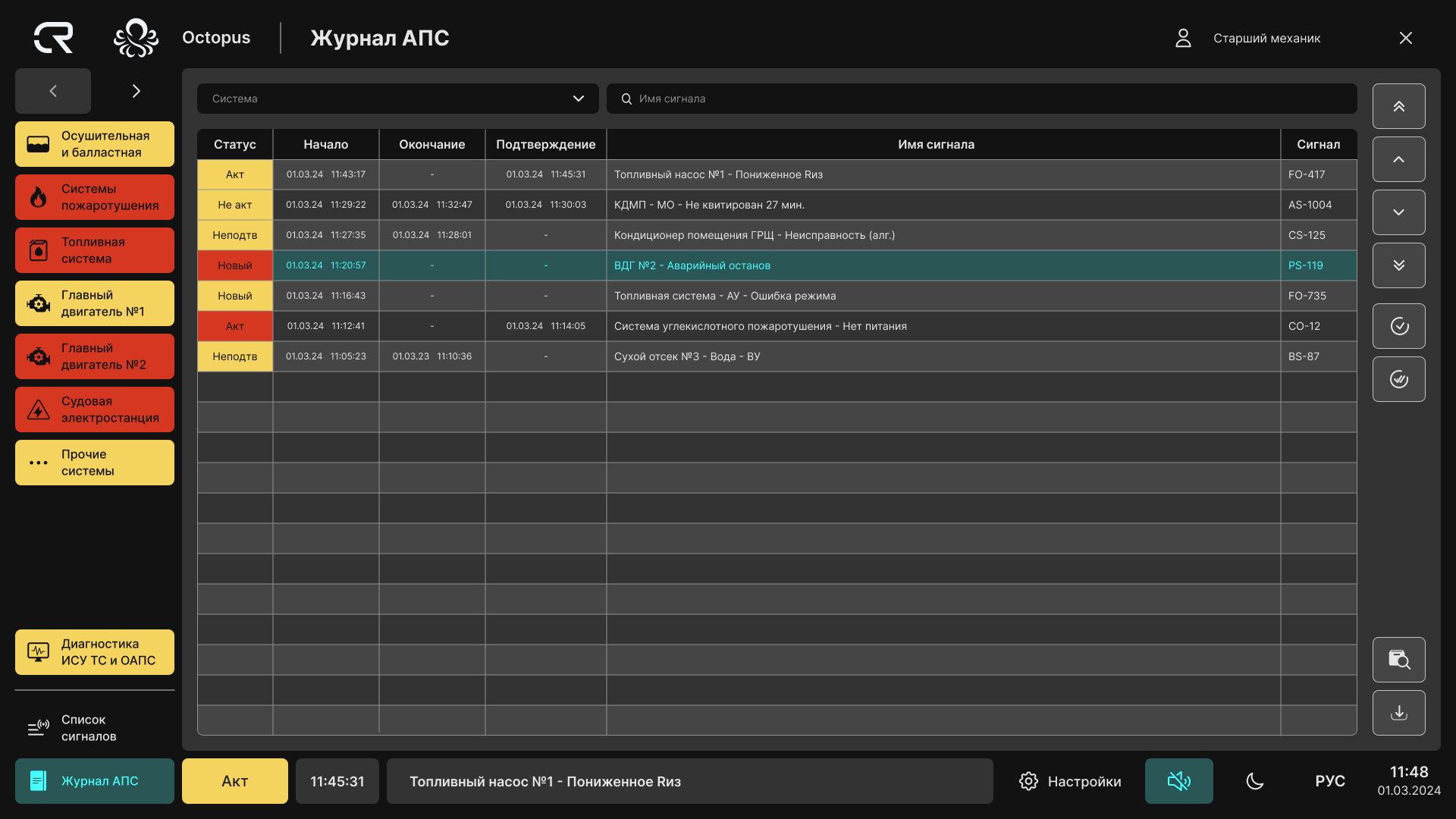Click the R company logo
Viewport: 1456px width, 819px height.
(53, 38)
